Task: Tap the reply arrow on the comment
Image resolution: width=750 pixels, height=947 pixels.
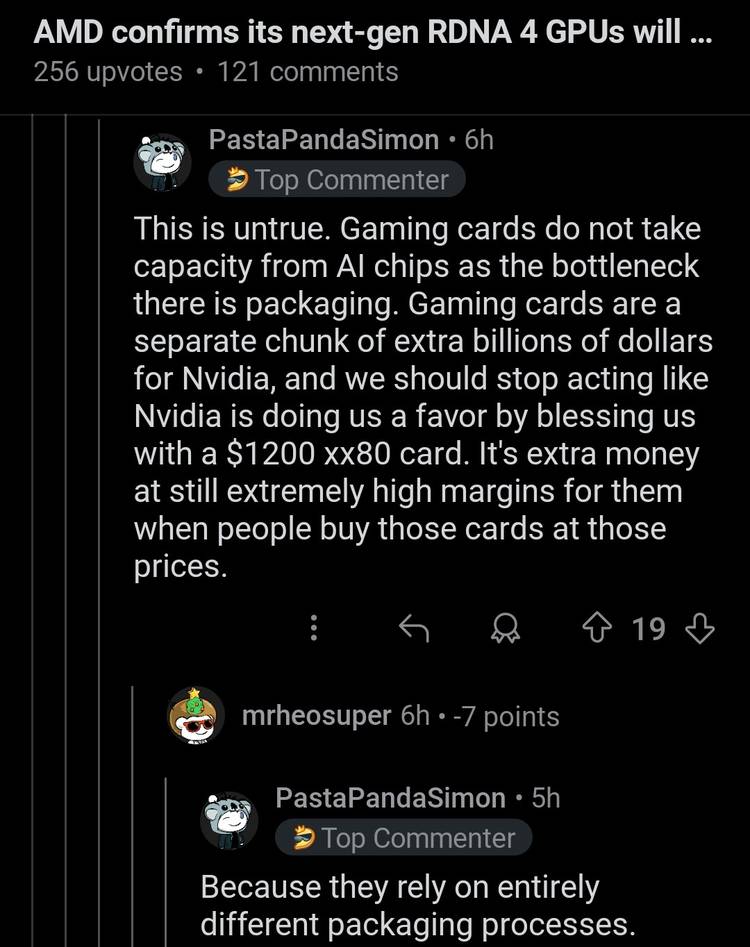Action: (414, 628)
